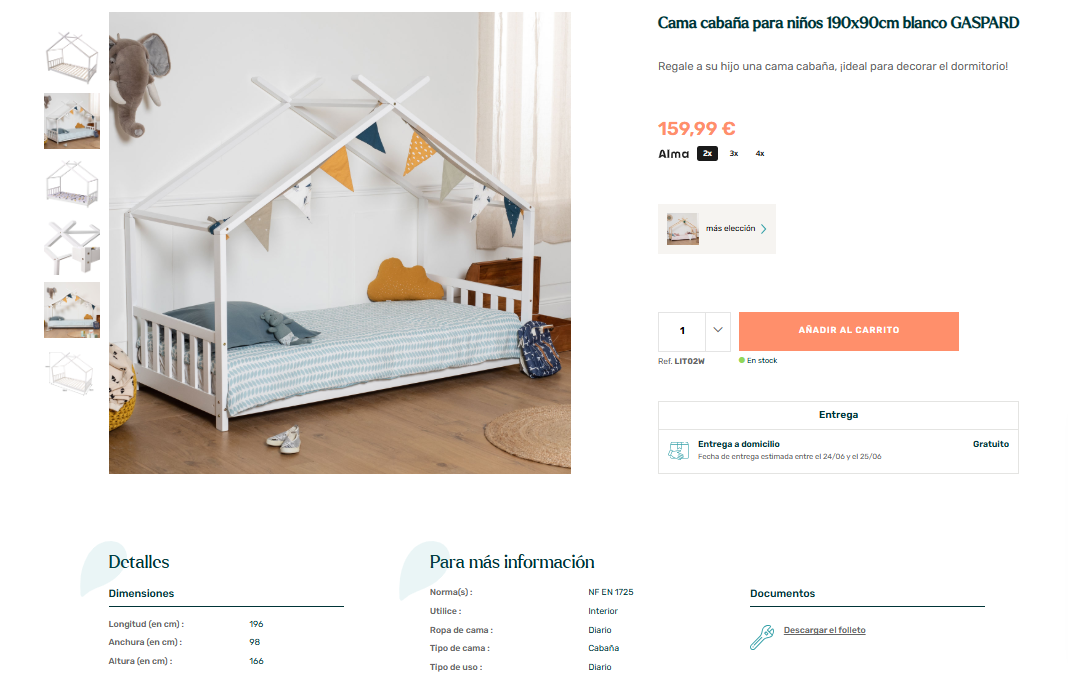Click the quantity field showing 1
1068x673 pixels.
682,331
